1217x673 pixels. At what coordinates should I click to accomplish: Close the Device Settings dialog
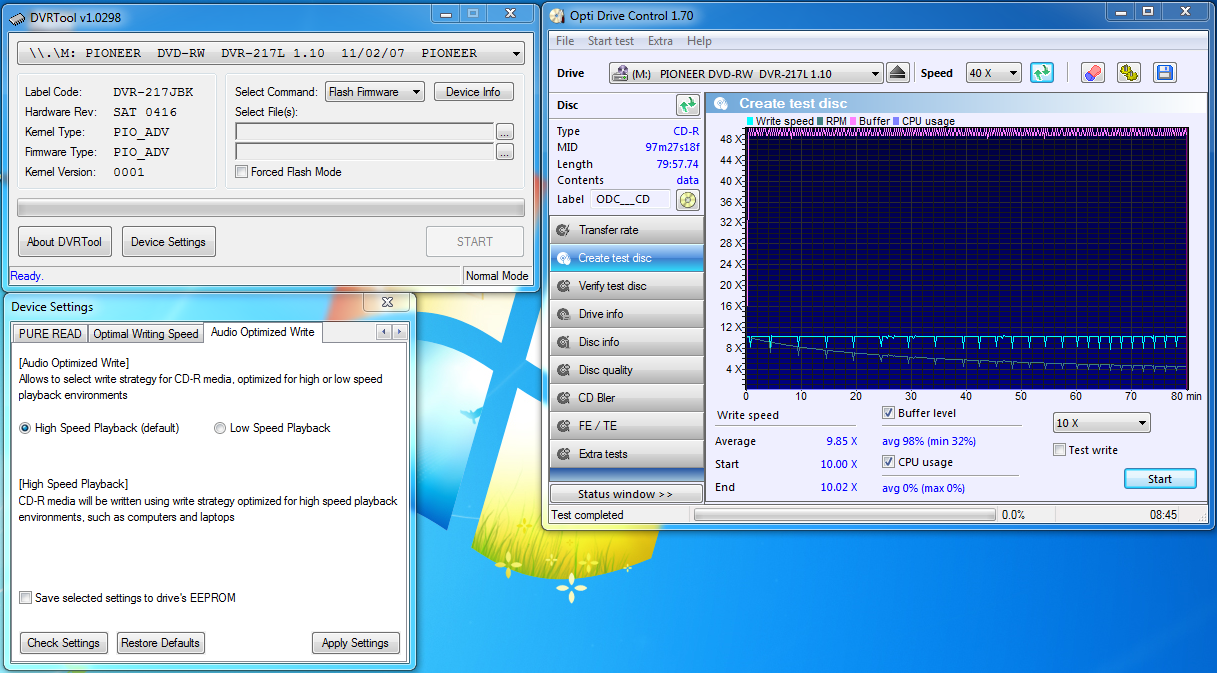coord(386,302)
